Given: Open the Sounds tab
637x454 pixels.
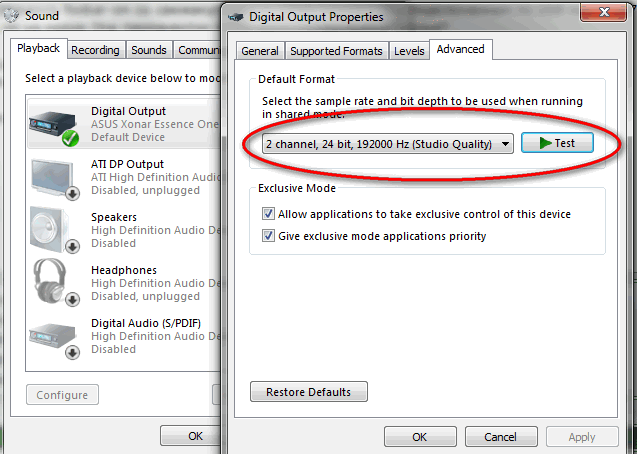Looking at the screenshot, I should (x=149, y=50).
